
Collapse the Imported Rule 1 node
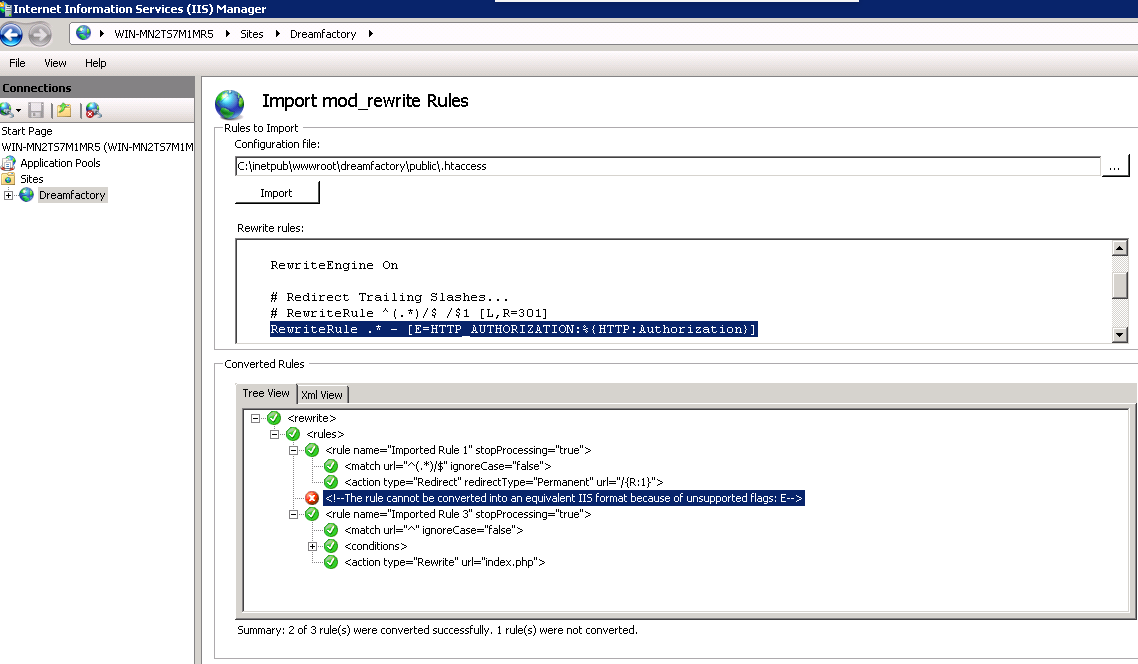click(293, 450)
